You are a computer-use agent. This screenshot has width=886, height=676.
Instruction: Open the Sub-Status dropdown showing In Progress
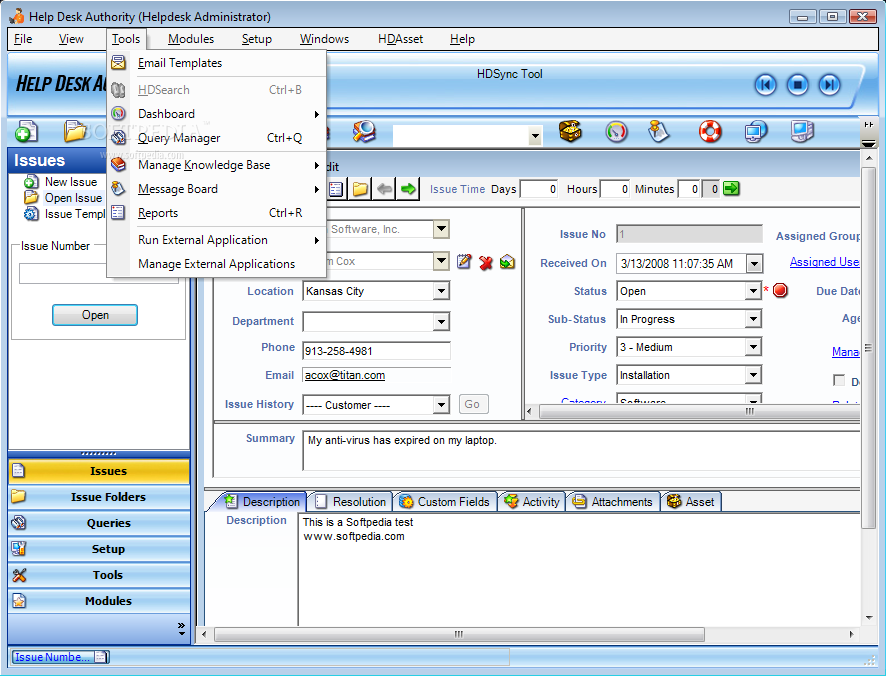753,319
